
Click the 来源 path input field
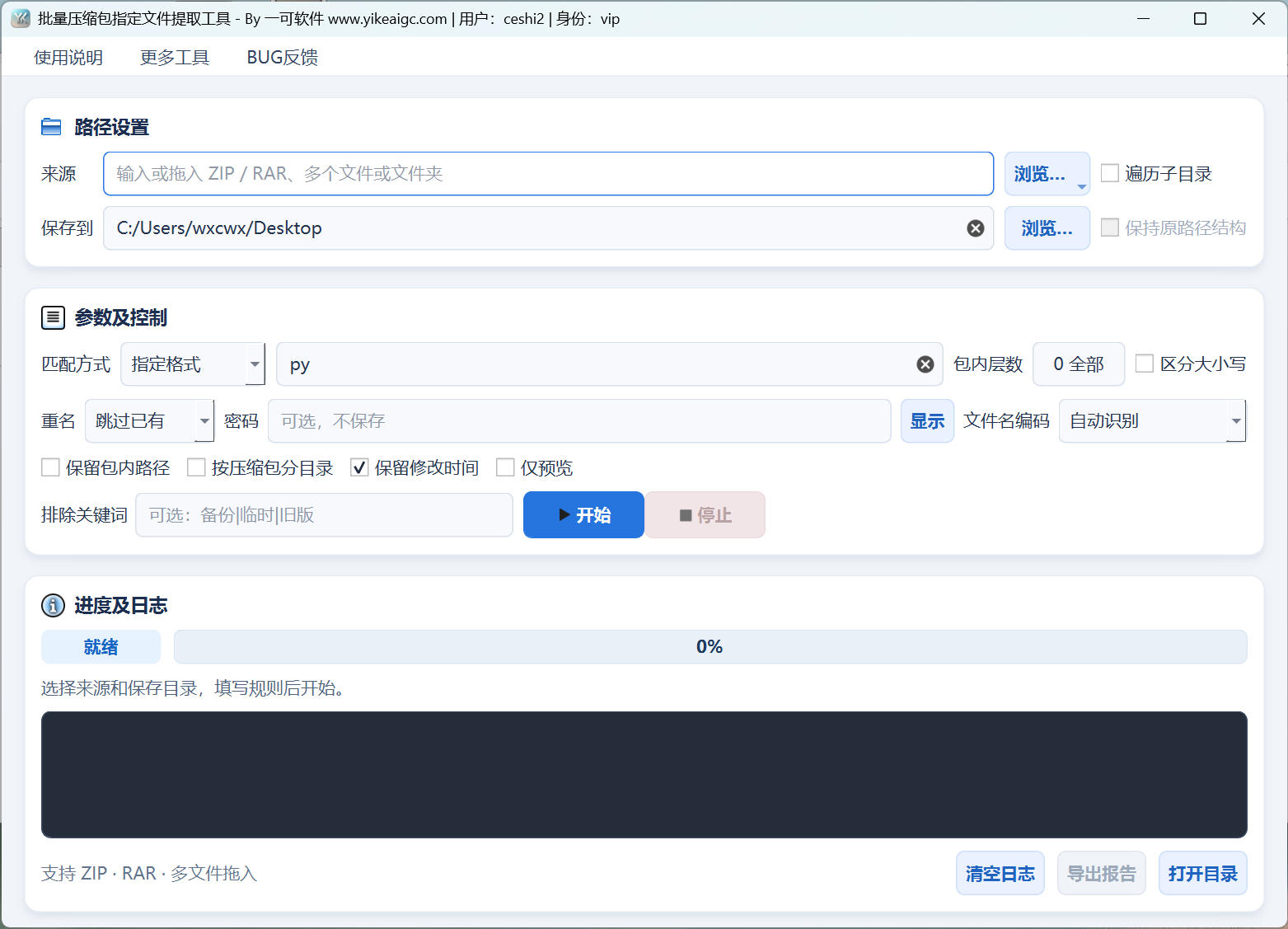549,174
